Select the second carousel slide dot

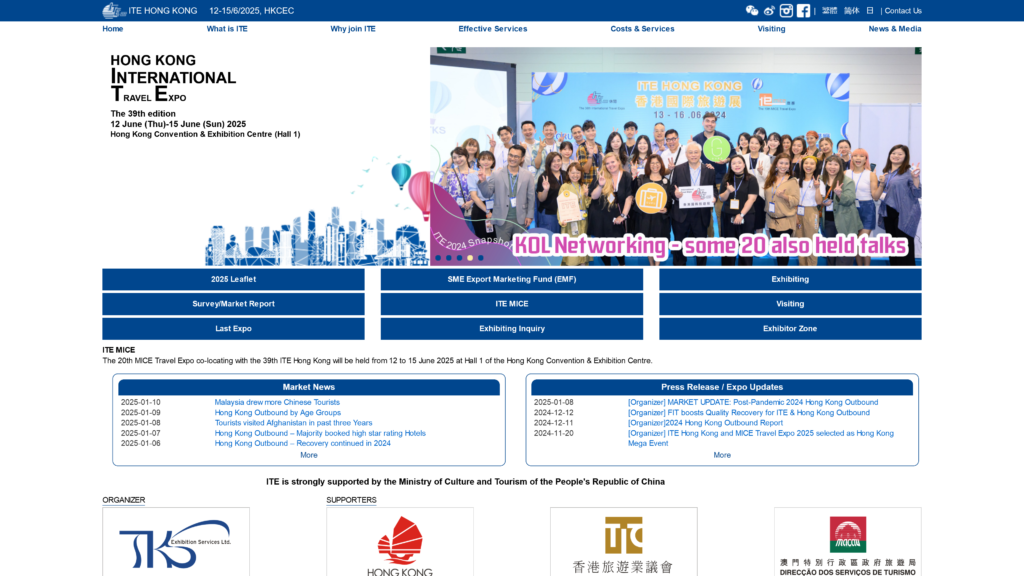(x=449, y=258)
